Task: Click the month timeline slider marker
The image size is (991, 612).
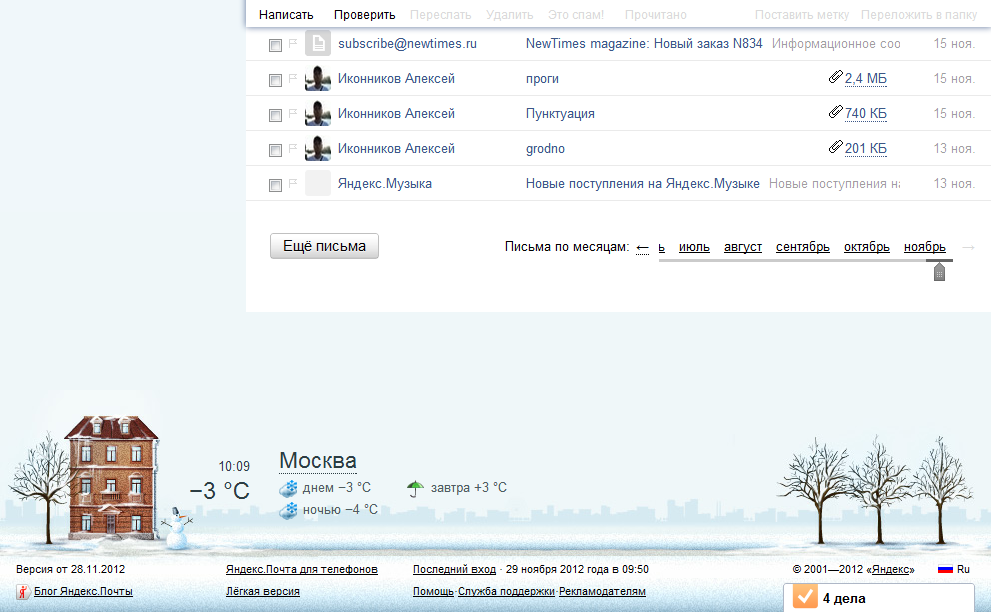Action: [x=939, y=271]
